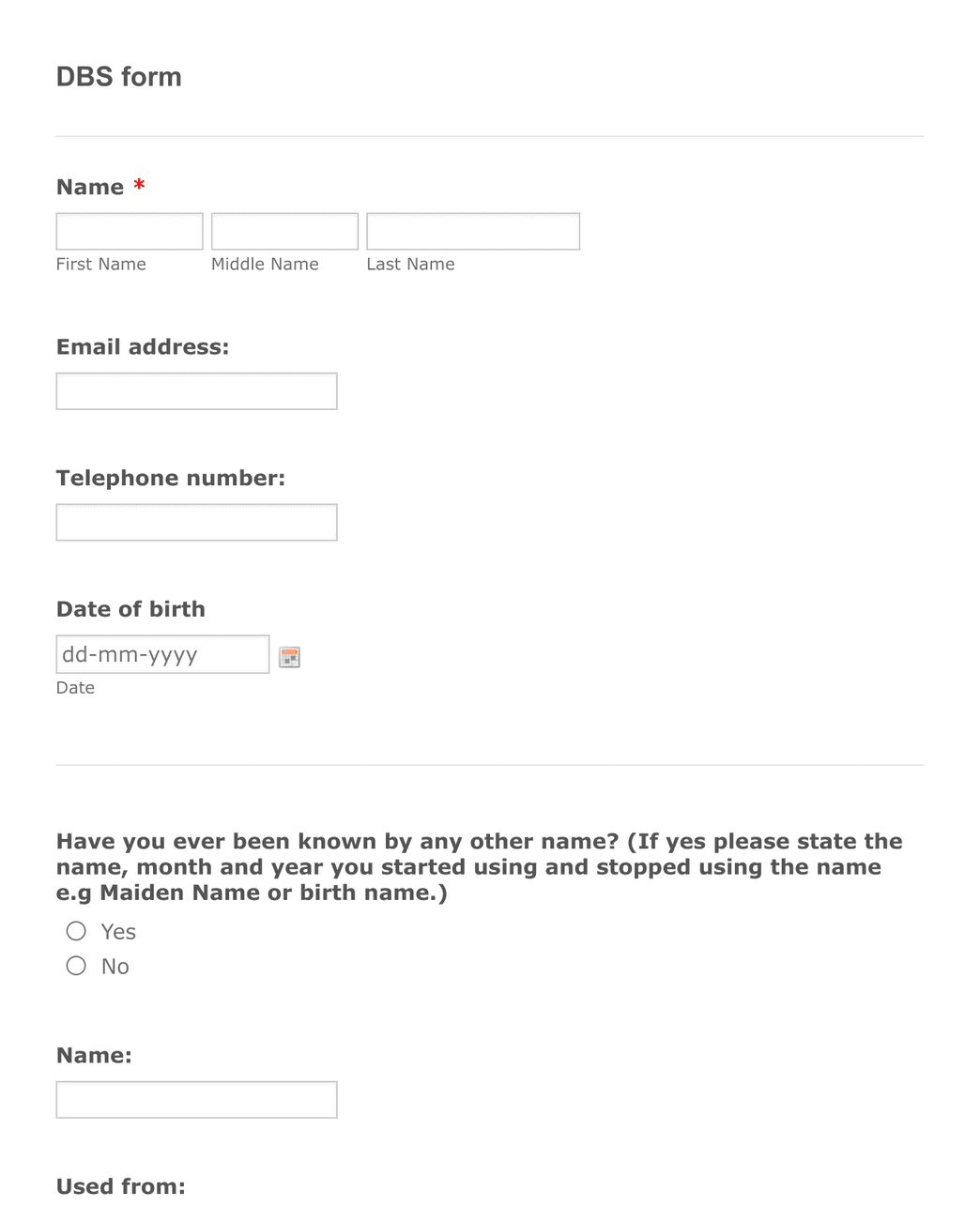This screenshot has height=1206, width=980.
Task: Click the First Name caption under the field
Action: tap(100, 264)
